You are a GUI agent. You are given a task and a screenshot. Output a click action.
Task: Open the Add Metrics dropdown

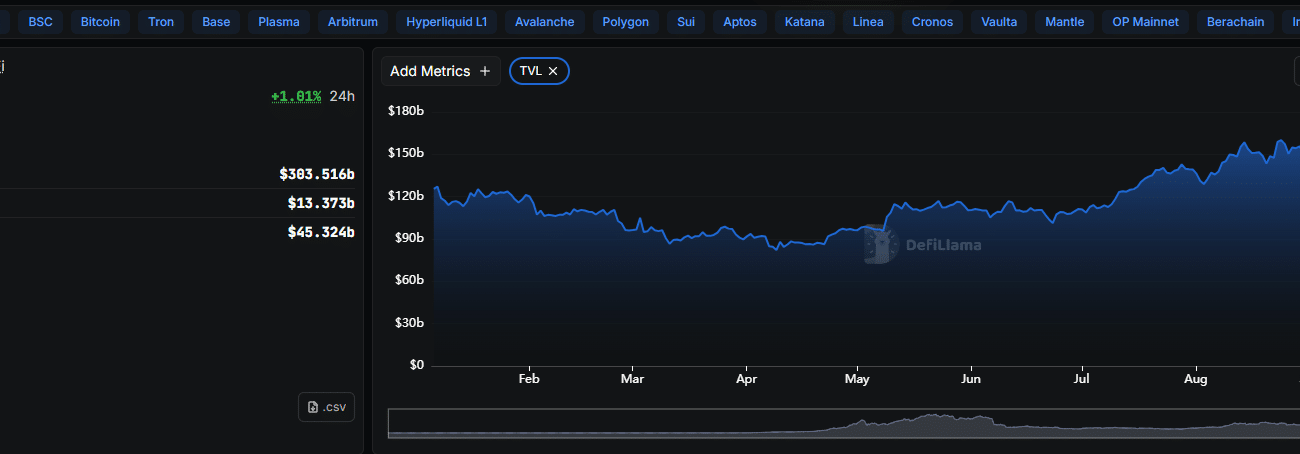click(440, 71)
